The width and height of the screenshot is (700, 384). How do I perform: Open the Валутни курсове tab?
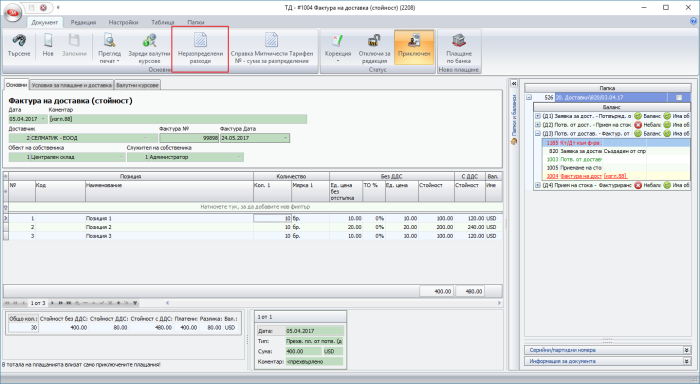pos(137,85)
